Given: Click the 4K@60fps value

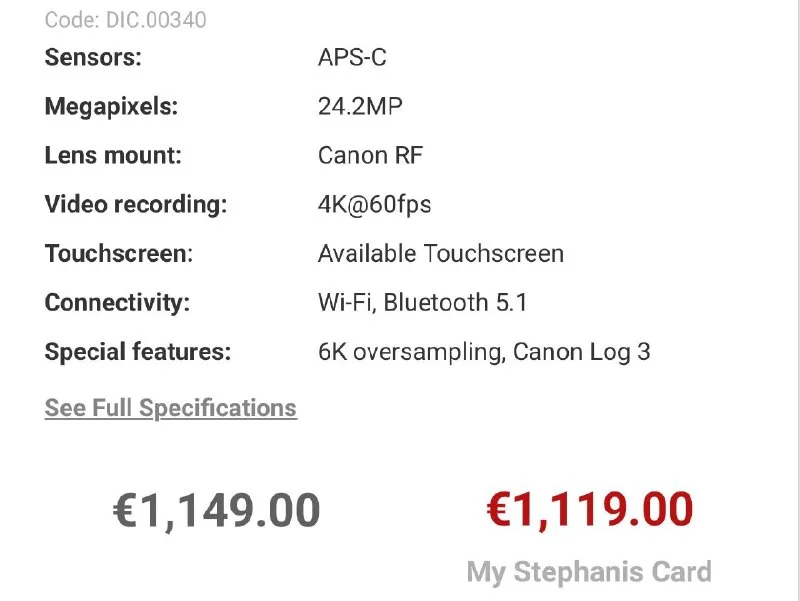Looking at the screenshot, I should (x=374, y=205).
